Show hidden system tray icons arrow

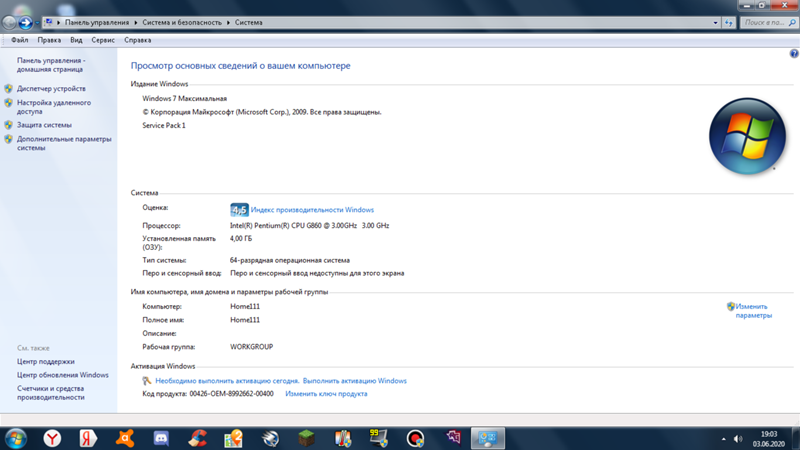[x=723, y=439]
